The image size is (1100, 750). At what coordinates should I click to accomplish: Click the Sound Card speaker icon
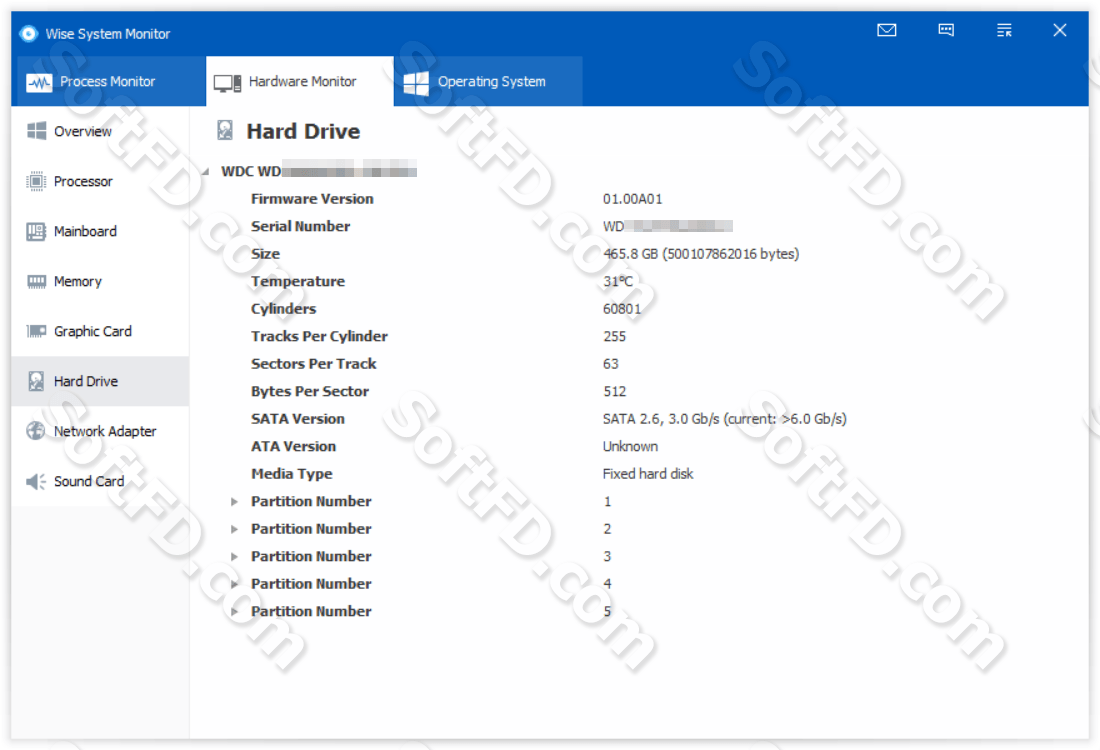pos(36,481)
